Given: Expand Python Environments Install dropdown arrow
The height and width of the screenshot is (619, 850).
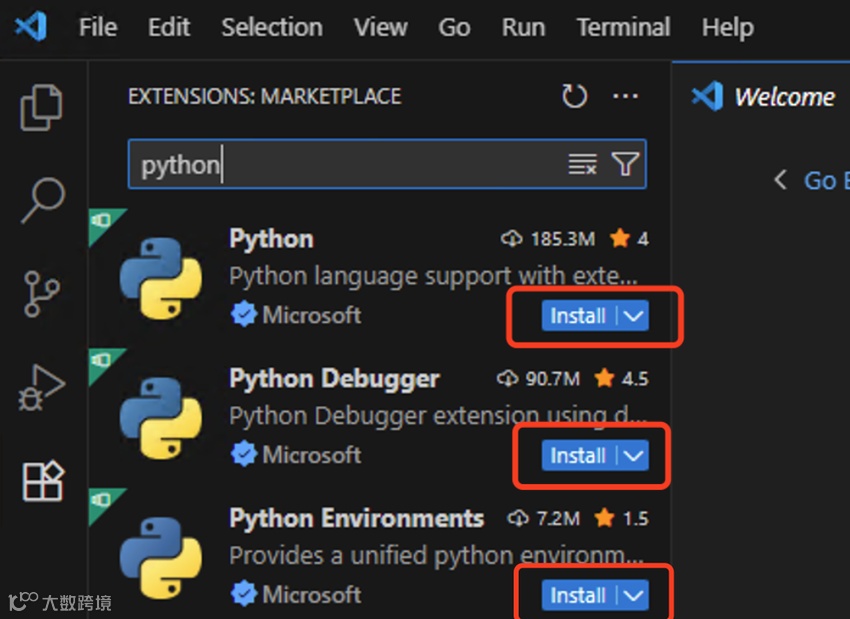Looking at the screenshot, I should [x=634, y=596].
